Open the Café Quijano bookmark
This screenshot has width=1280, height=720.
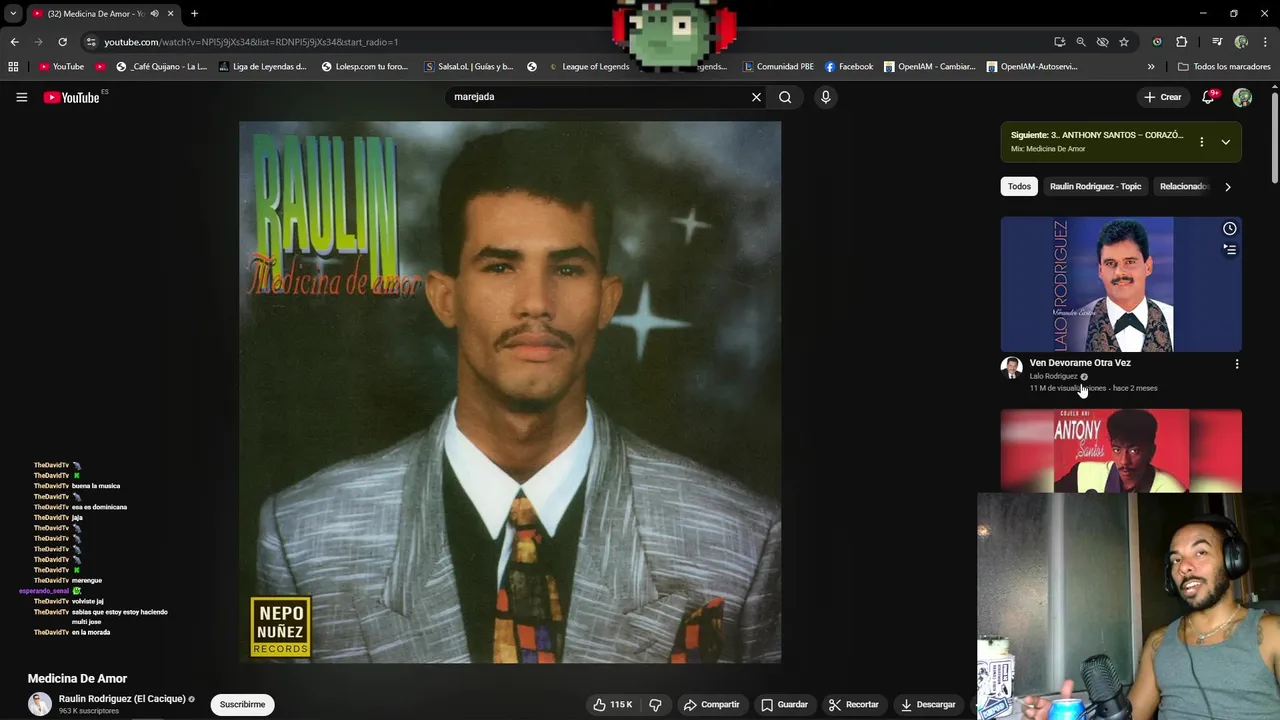161,67
